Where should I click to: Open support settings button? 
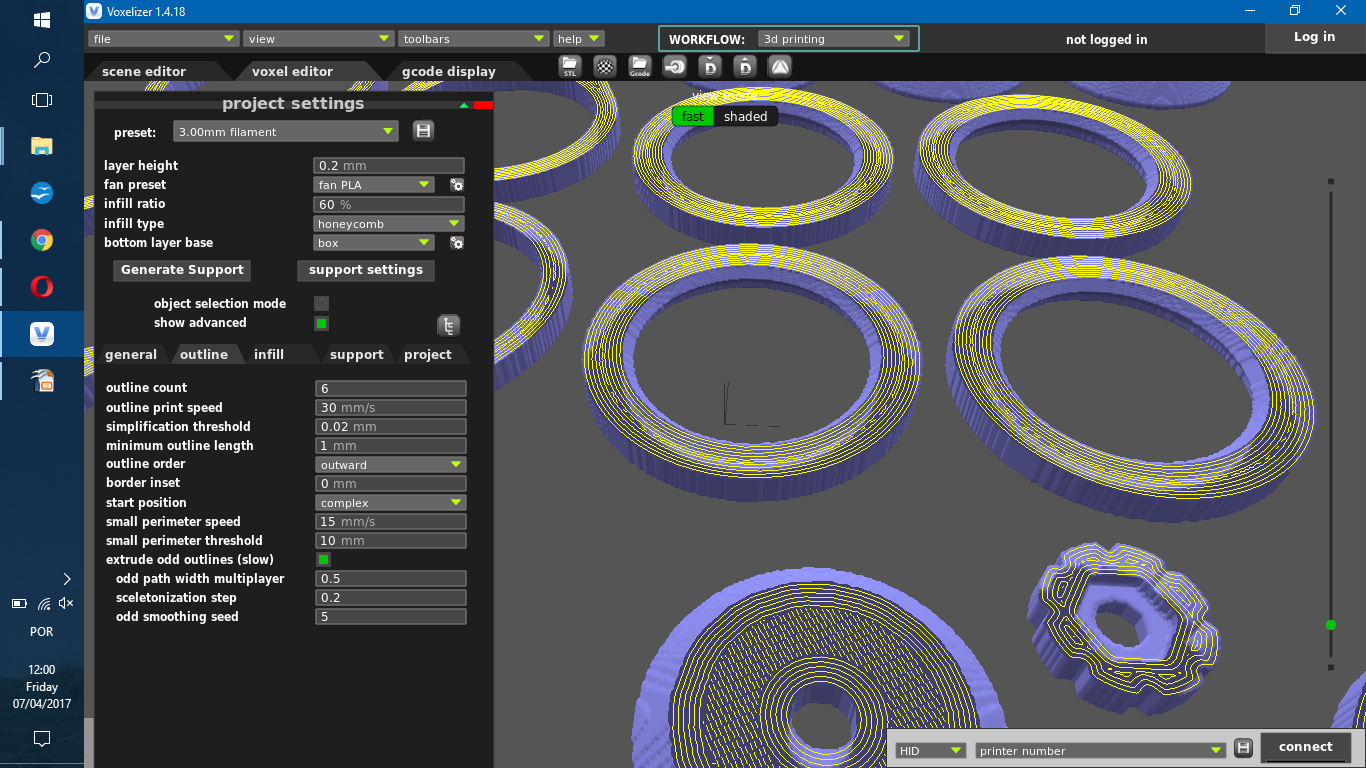(366, 270)
